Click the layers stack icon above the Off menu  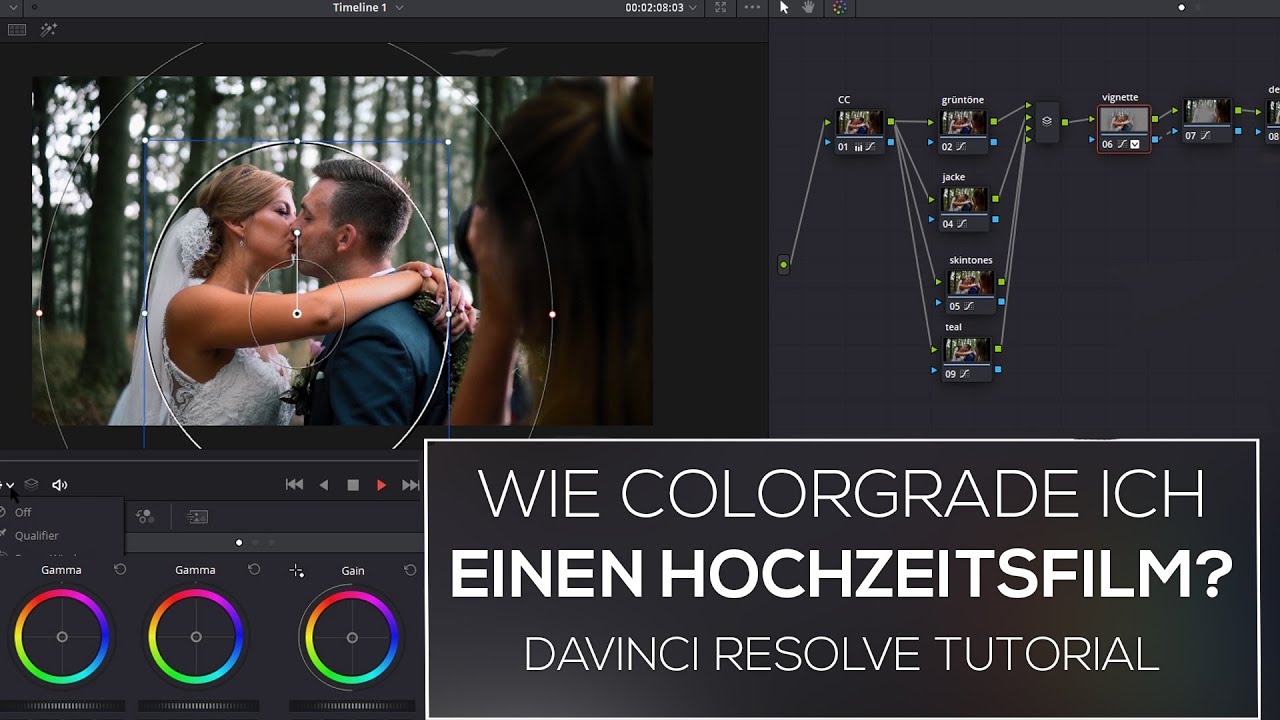tap(31, 485)
